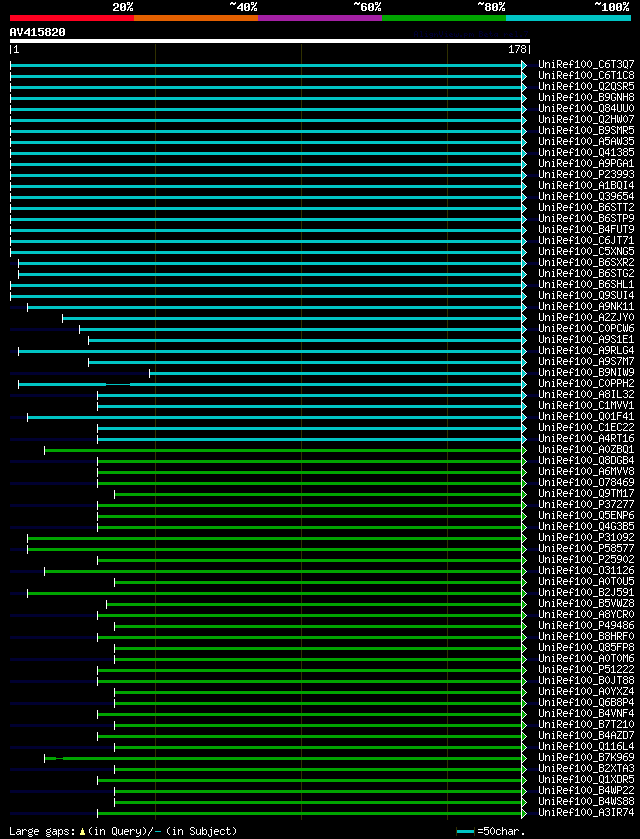Select the UniRef100_Q6B8P4 label
This screenshot has height=839, width=640.
coord(586,701)
